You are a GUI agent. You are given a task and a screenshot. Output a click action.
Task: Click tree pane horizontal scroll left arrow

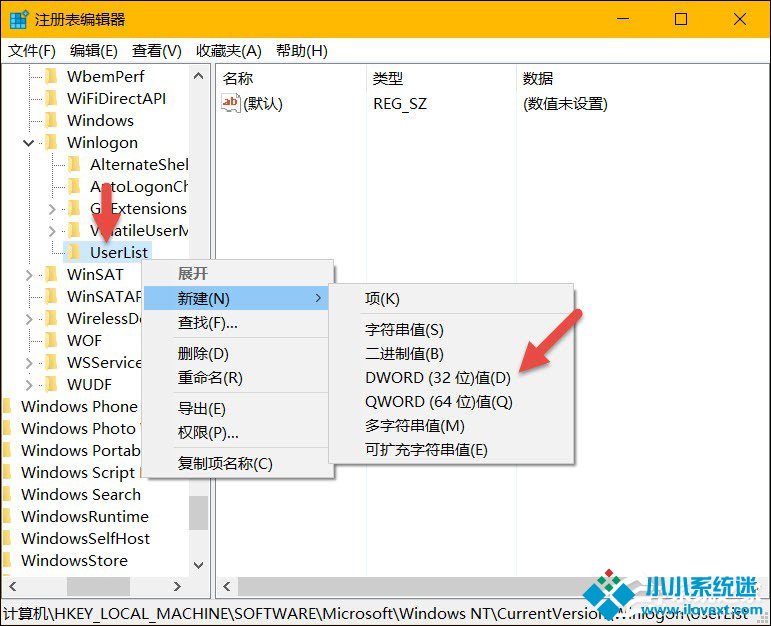pyautogui.click(x=13, y=586)
